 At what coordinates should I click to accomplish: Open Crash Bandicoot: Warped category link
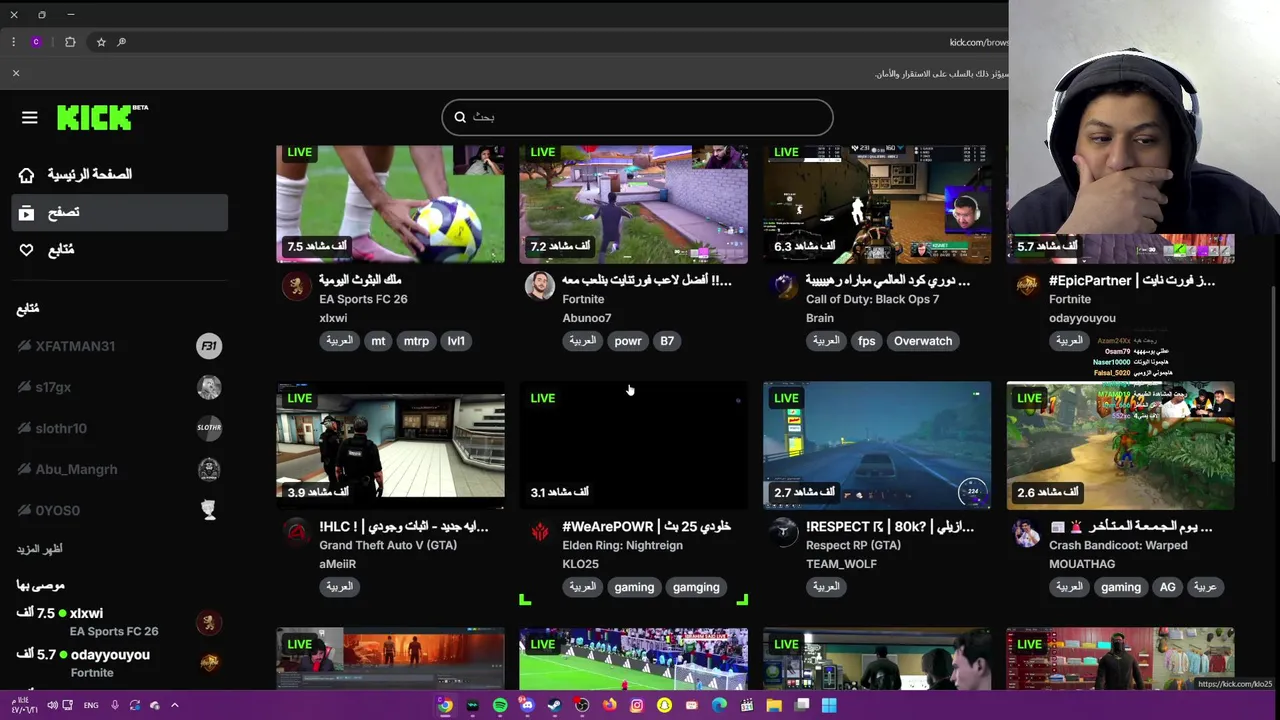coord(1118,545)
